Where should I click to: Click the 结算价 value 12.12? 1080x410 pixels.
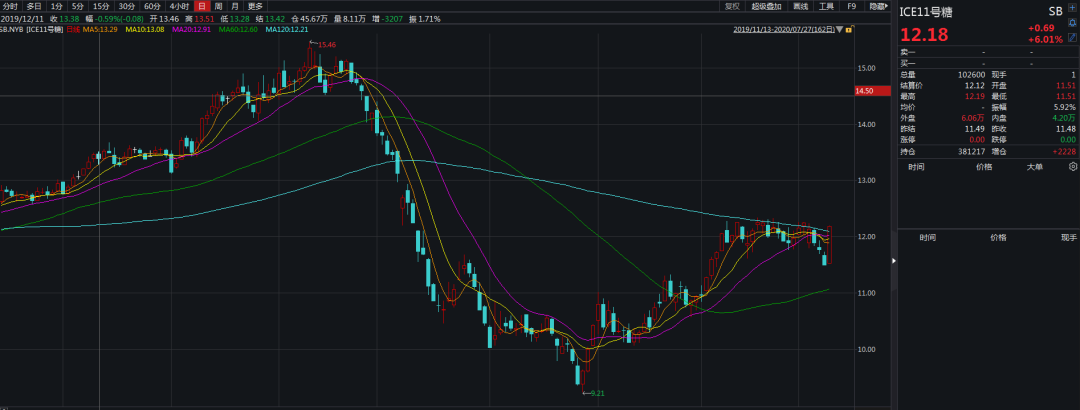[x=977, y=85]
